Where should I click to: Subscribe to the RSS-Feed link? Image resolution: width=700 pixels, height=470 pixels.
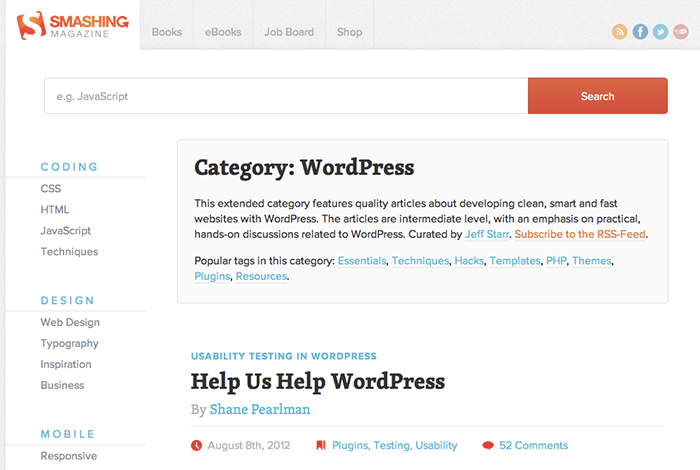[580, 234]
